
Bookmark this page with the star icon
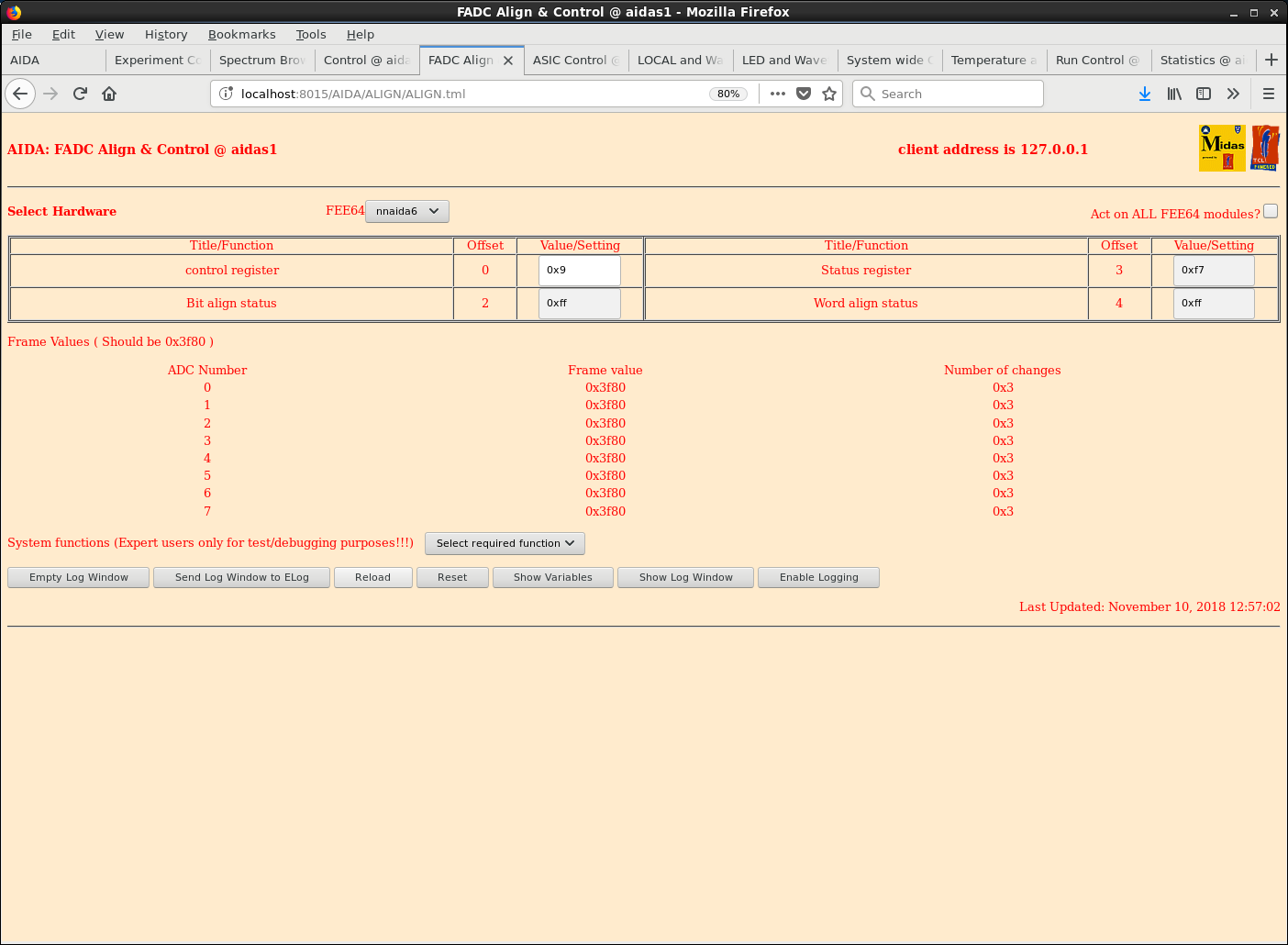coord(829,94)
